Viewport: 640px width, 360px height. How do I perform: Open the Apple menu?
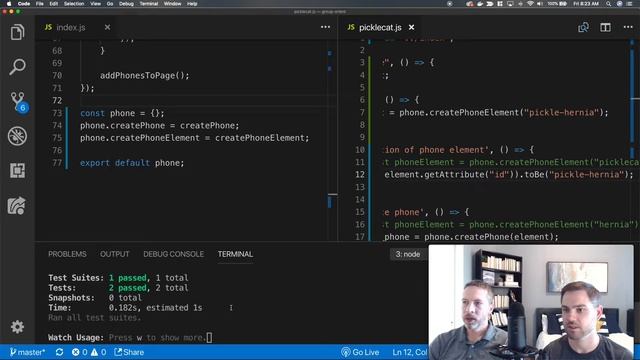pyautogui.click(x=9, y=4)
